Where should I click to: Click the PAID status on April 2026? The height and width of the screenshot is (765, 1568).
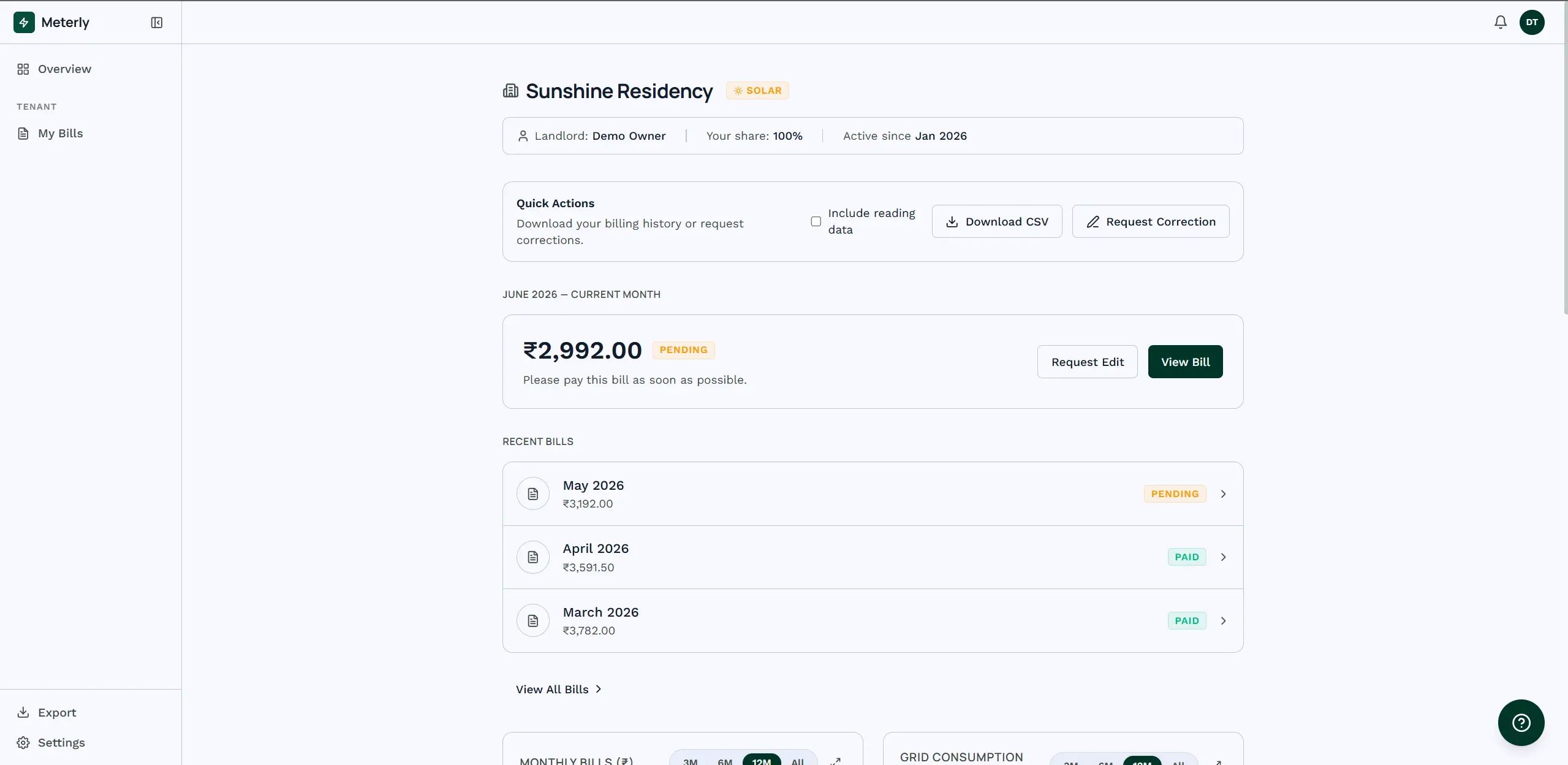pyautogui.click(x=1187, y=557)
